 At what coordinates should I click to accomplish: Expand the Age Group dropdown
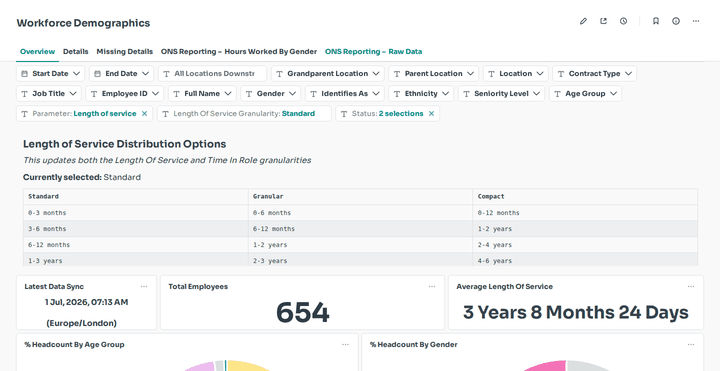tap(585, 94)
